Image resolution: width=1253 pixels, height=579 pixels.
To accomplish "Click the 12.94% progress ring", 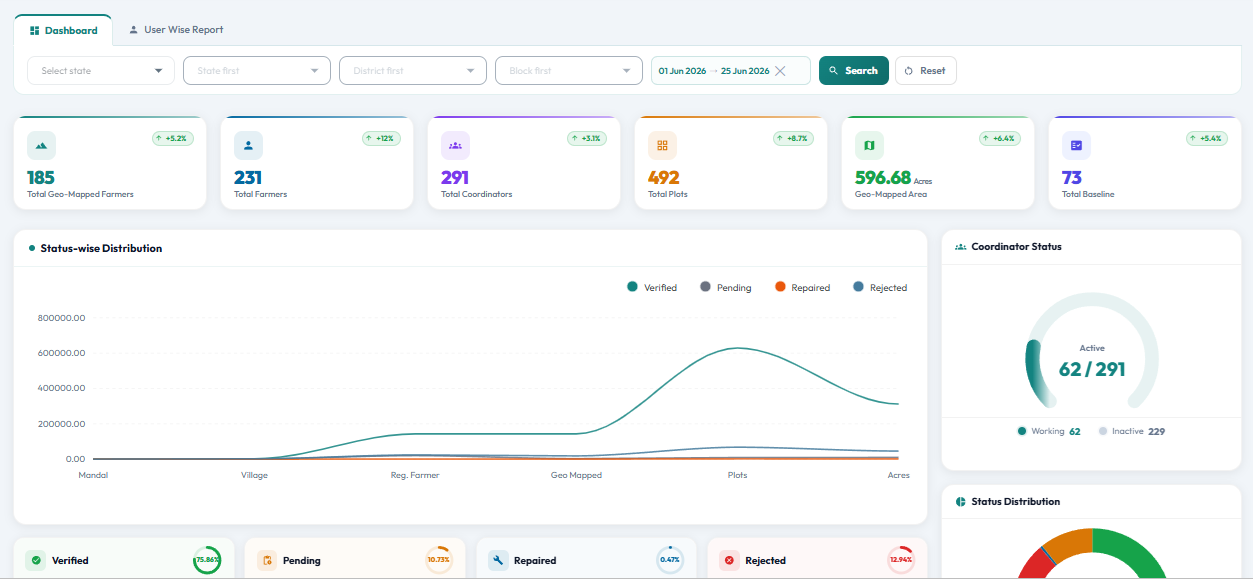I will point(901,560).
